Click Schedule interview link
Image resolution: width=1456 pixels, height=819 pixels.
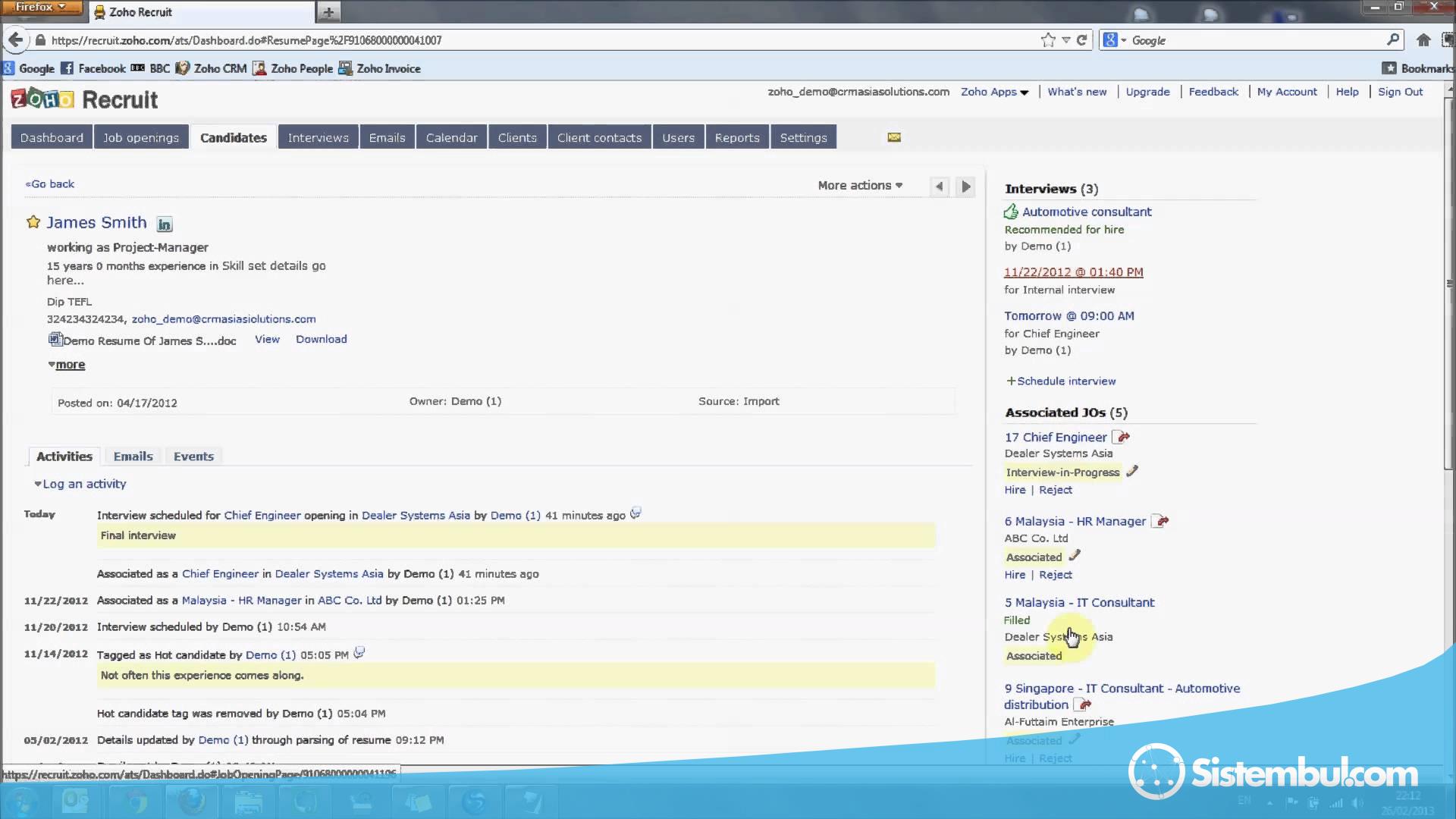coord(1061,381)
